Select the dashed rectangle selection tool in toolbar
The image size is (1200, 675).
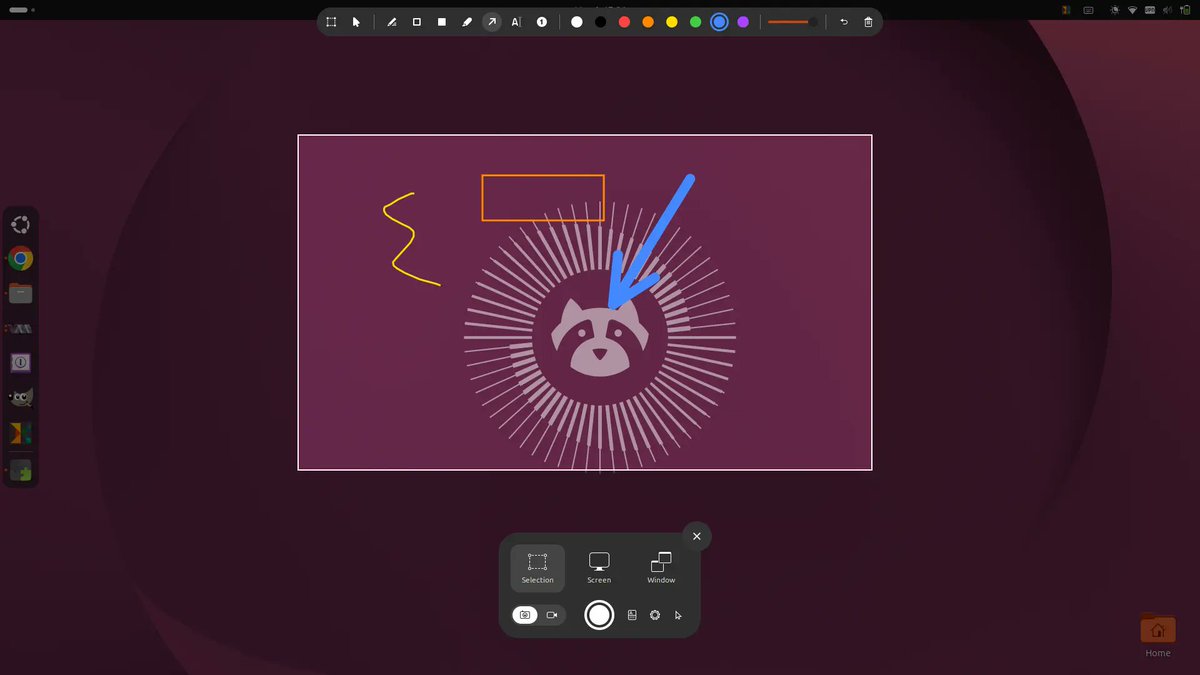coord(331,21)
